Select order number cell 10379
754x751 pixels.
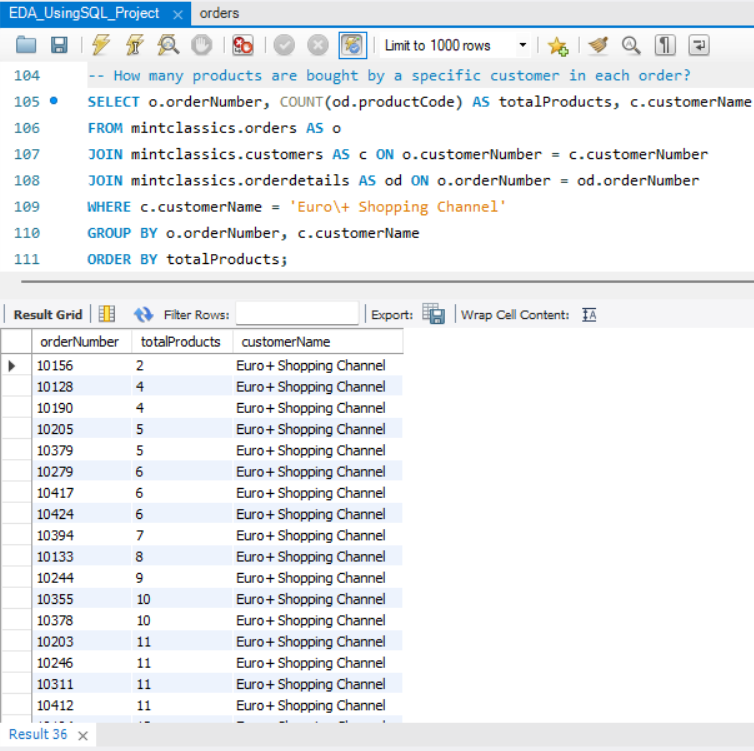point(82,450)
